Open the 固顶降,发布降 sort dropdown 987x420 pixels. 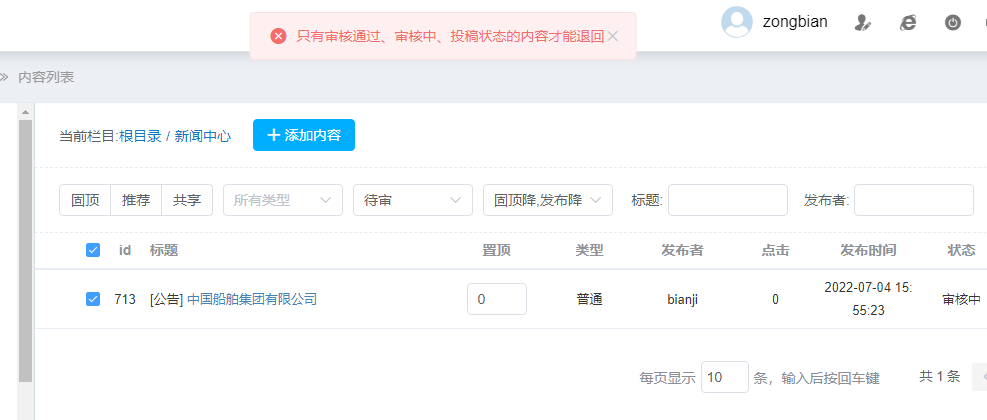(547, 200)
